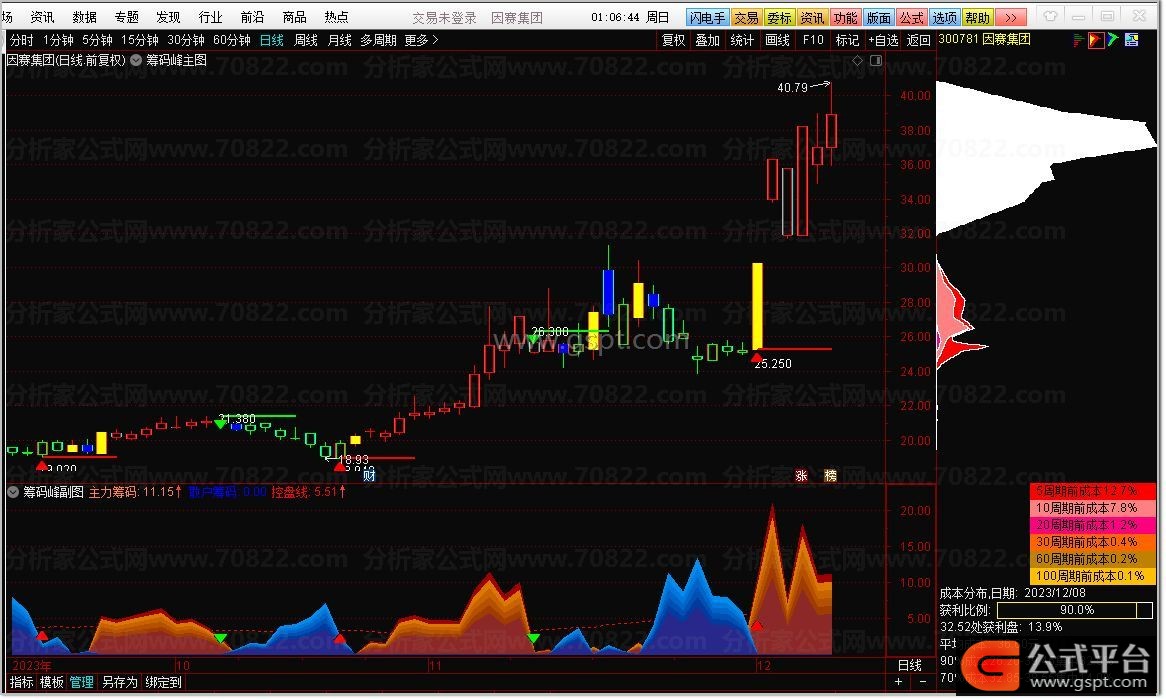The width and height of the screenshot is (1166, 699).
Task: Click F10 company info button
Action: (x=813, y=40)
